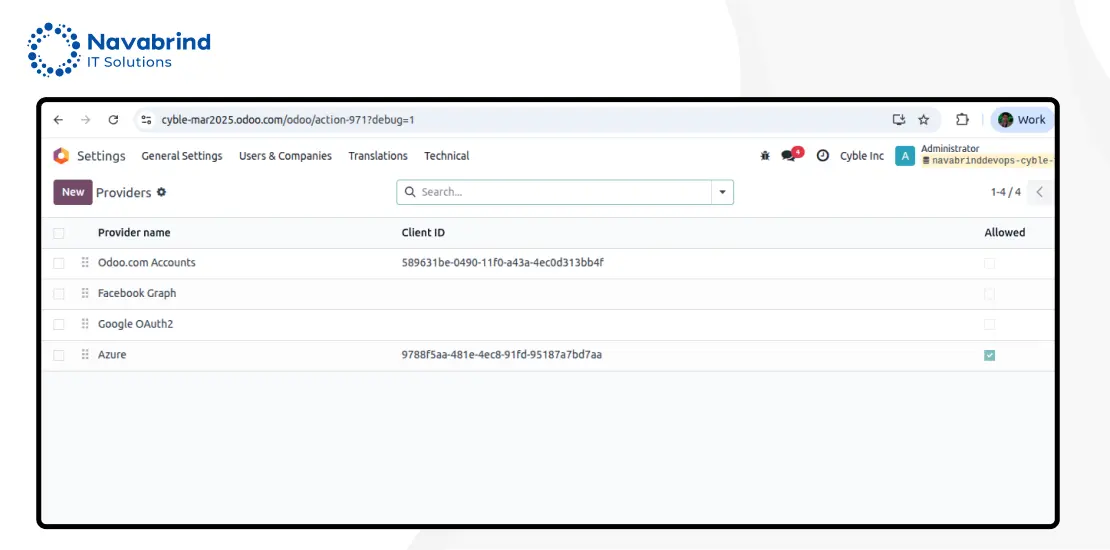
Task: Open the activities clock icon
Action: coord(822,156)
